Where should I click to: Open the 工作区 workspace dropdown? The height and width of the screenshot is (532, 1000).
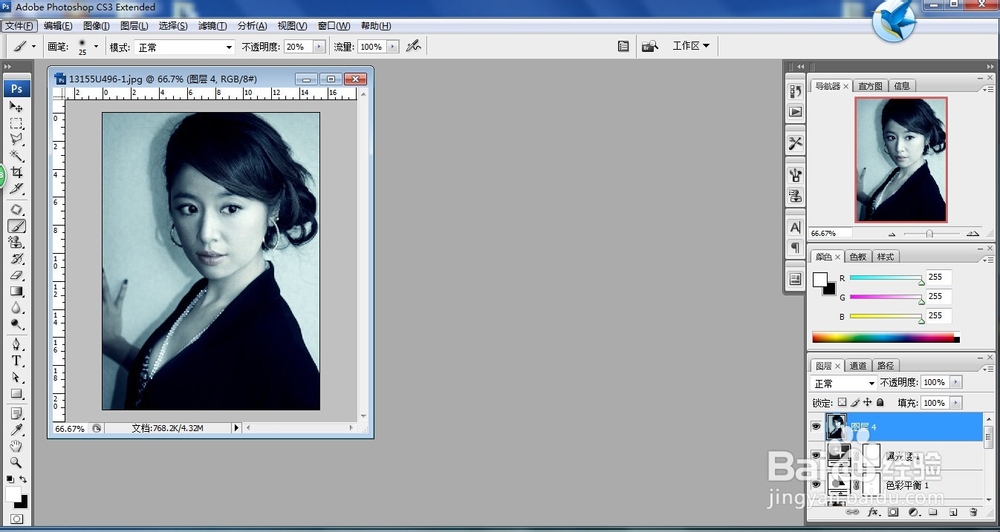tap(691, 46)
